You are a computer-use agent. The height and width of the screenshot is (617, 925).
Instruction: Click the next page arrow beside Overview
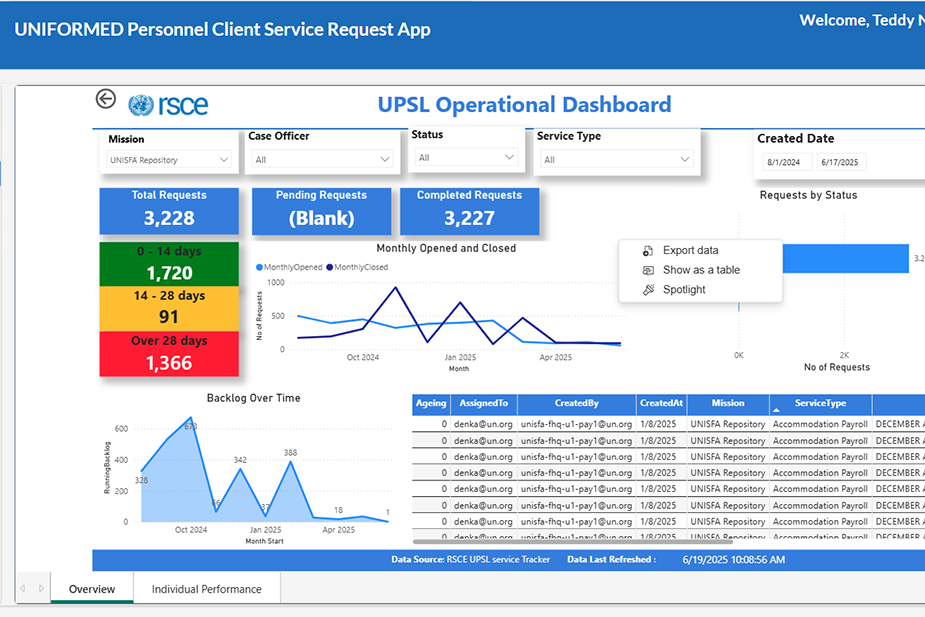pyautogui.click(x=39, y=589)
